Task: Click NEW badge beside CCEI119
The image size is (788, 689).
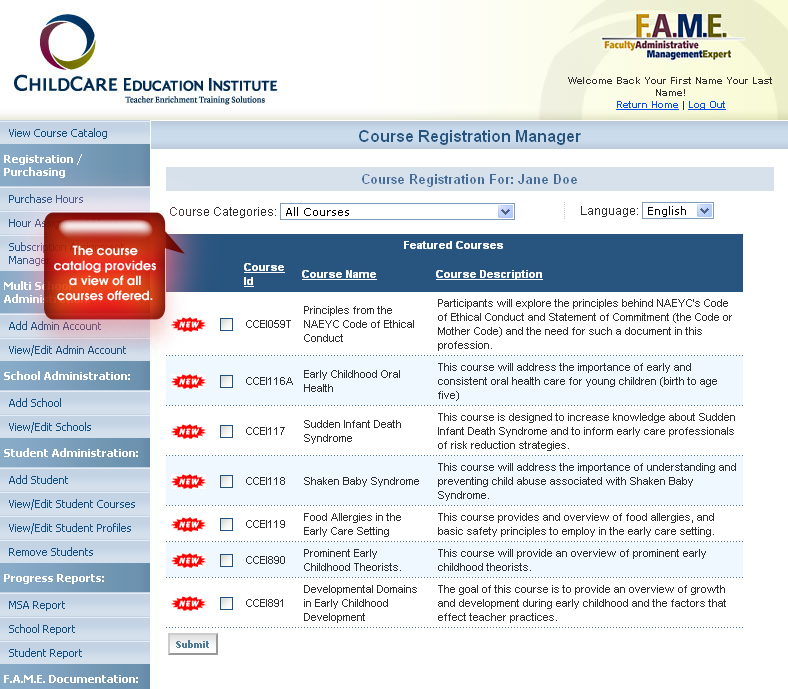Action: coord(188,524)
